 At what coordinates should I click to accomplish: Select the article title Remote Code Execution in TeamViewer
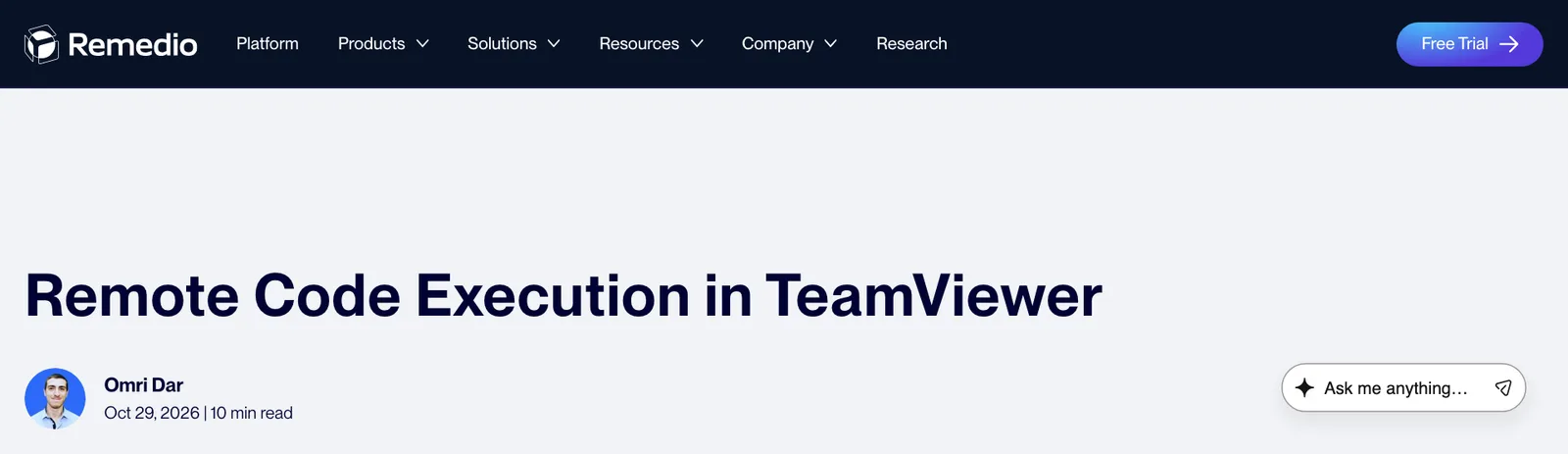[563, 295]
